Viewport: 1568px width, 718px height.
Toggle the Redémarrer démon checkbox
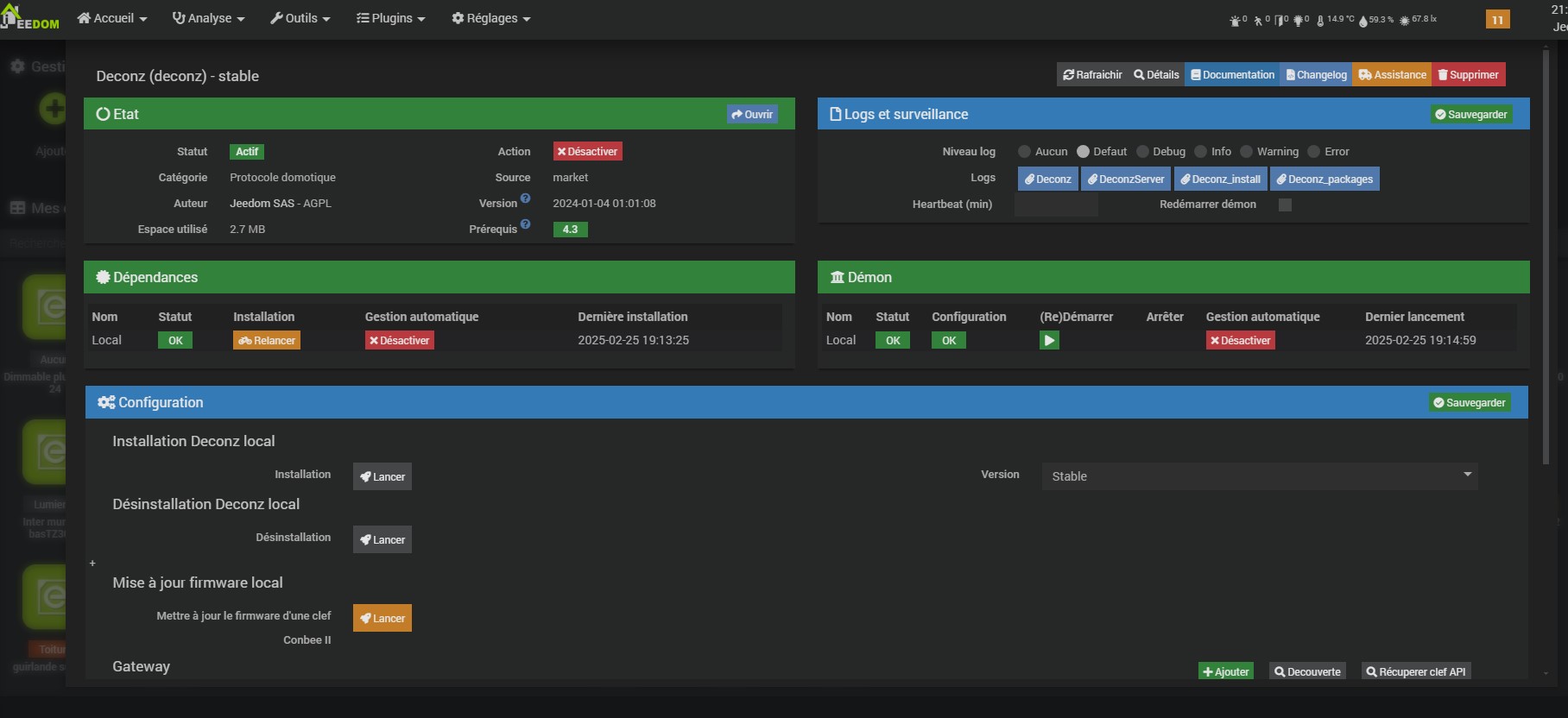1285,205
